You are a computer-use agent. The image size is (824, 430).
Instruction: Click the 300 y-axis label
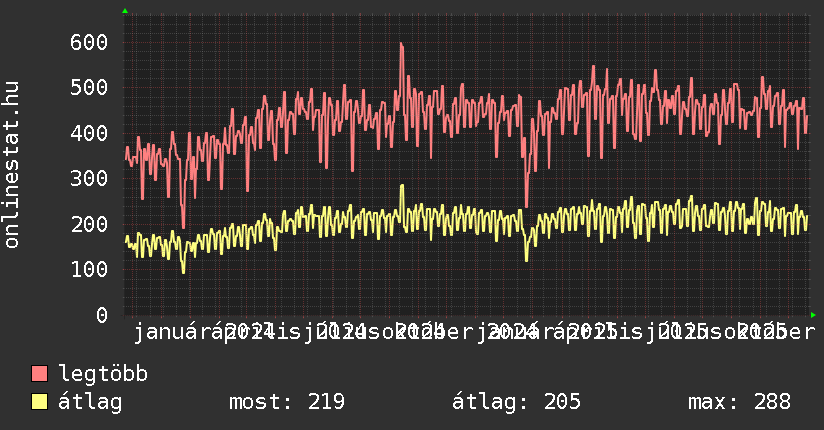89,179
